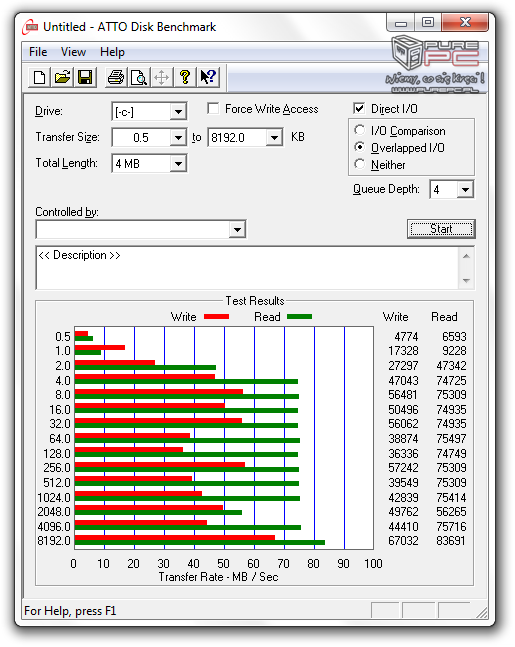The height and width of the screenshot is (647, 515).
Task: Click the 8192.0 row read value 83691
Action: pyautogui.click(x=451, y=541)
